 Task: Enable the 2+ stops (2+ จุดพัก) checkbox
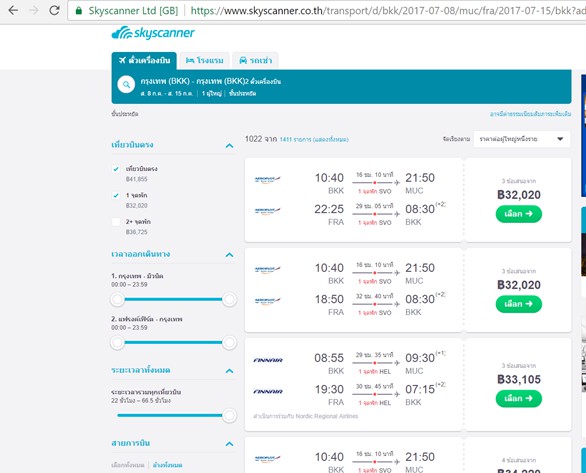(x=116, y=222)
